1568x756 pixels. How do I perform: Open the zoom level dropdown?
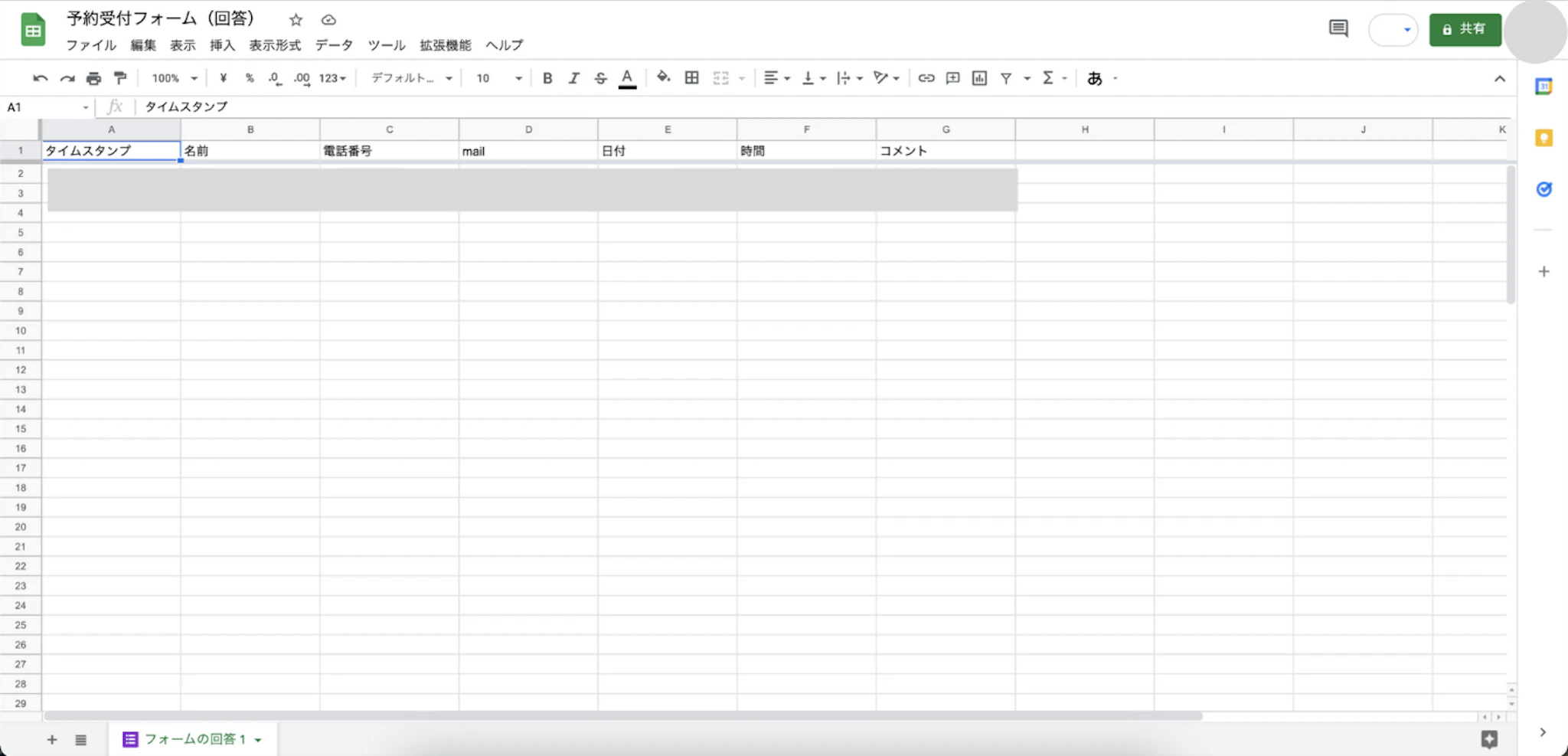click(x=172, y=77)
